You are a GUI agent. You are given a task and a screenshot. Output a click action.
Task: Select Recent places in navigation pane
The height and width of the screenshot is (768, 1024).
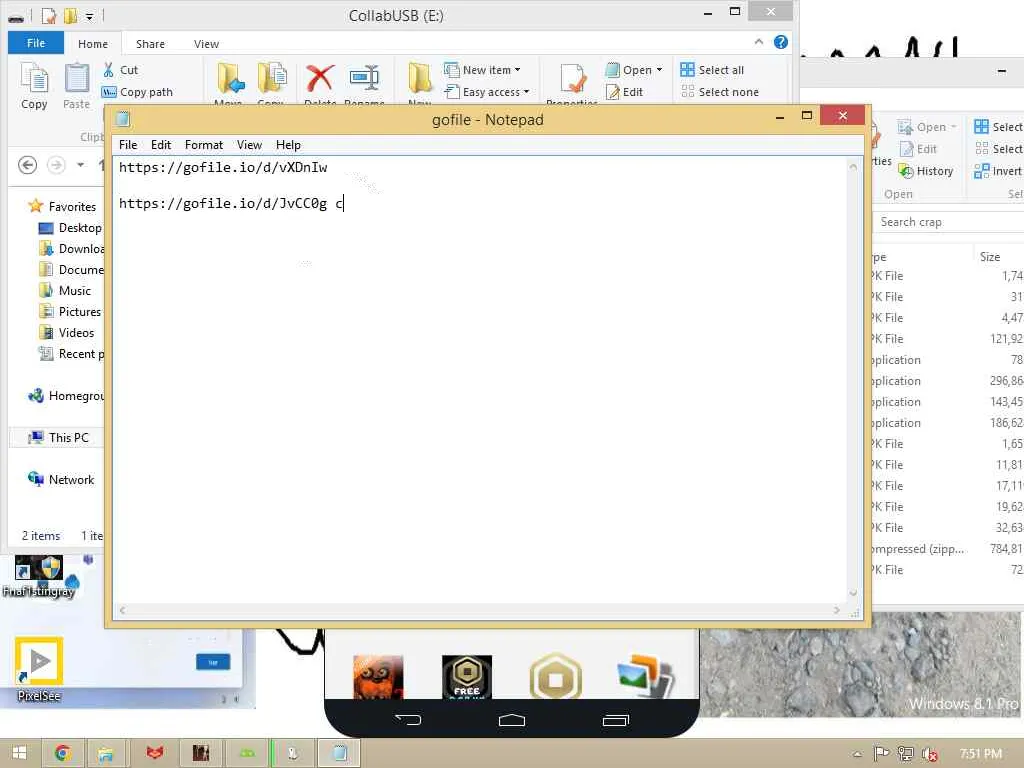[71, 354]
